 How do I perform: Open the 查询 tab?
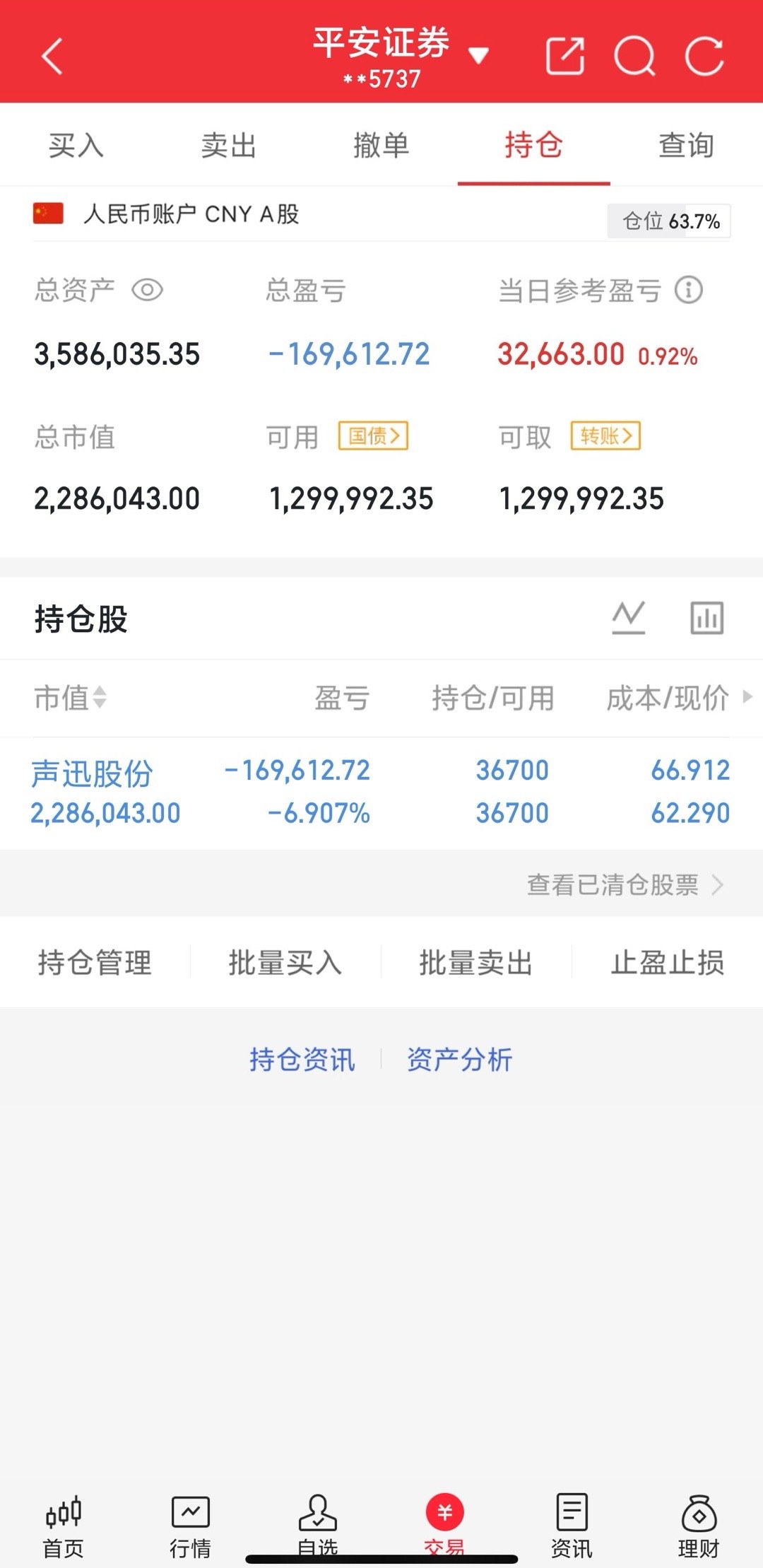point(687,146)
